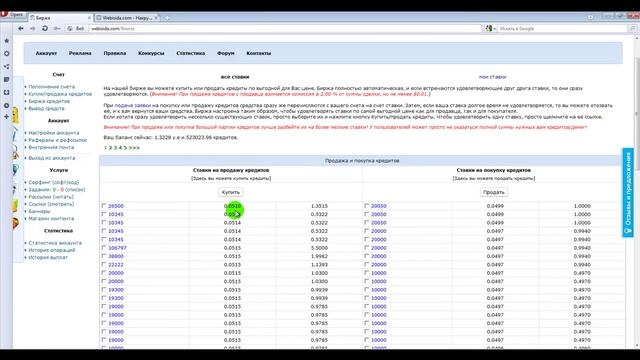
Task: Open the search engine dropdown
Action: click(490, 29)
